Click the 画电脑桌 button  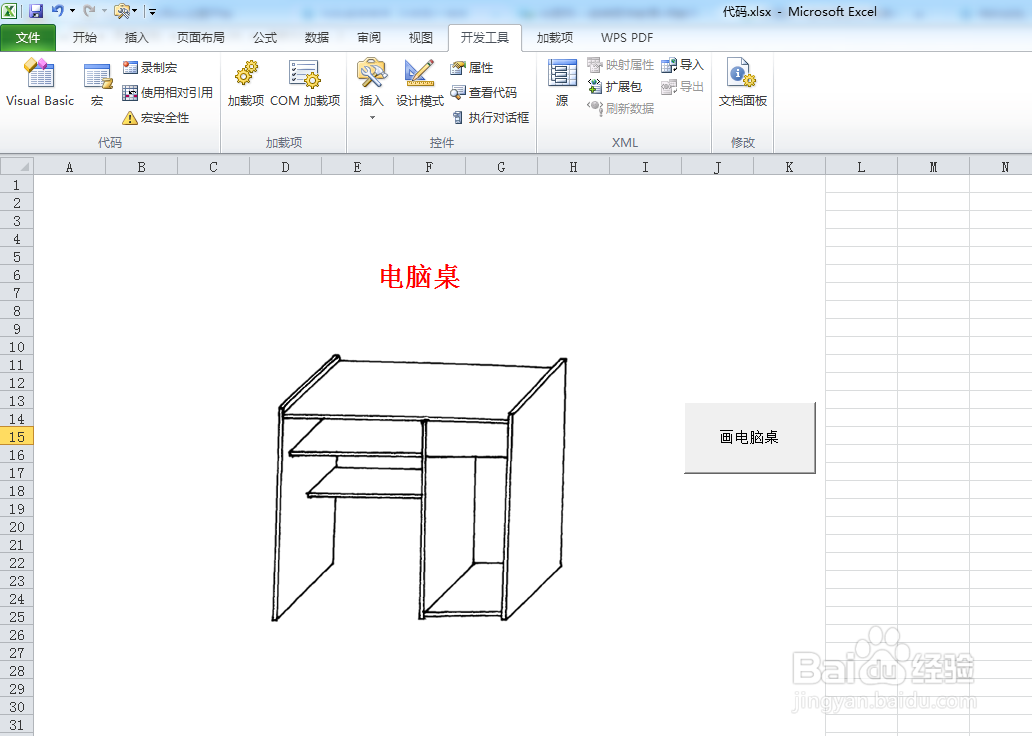tap(750, 437)
